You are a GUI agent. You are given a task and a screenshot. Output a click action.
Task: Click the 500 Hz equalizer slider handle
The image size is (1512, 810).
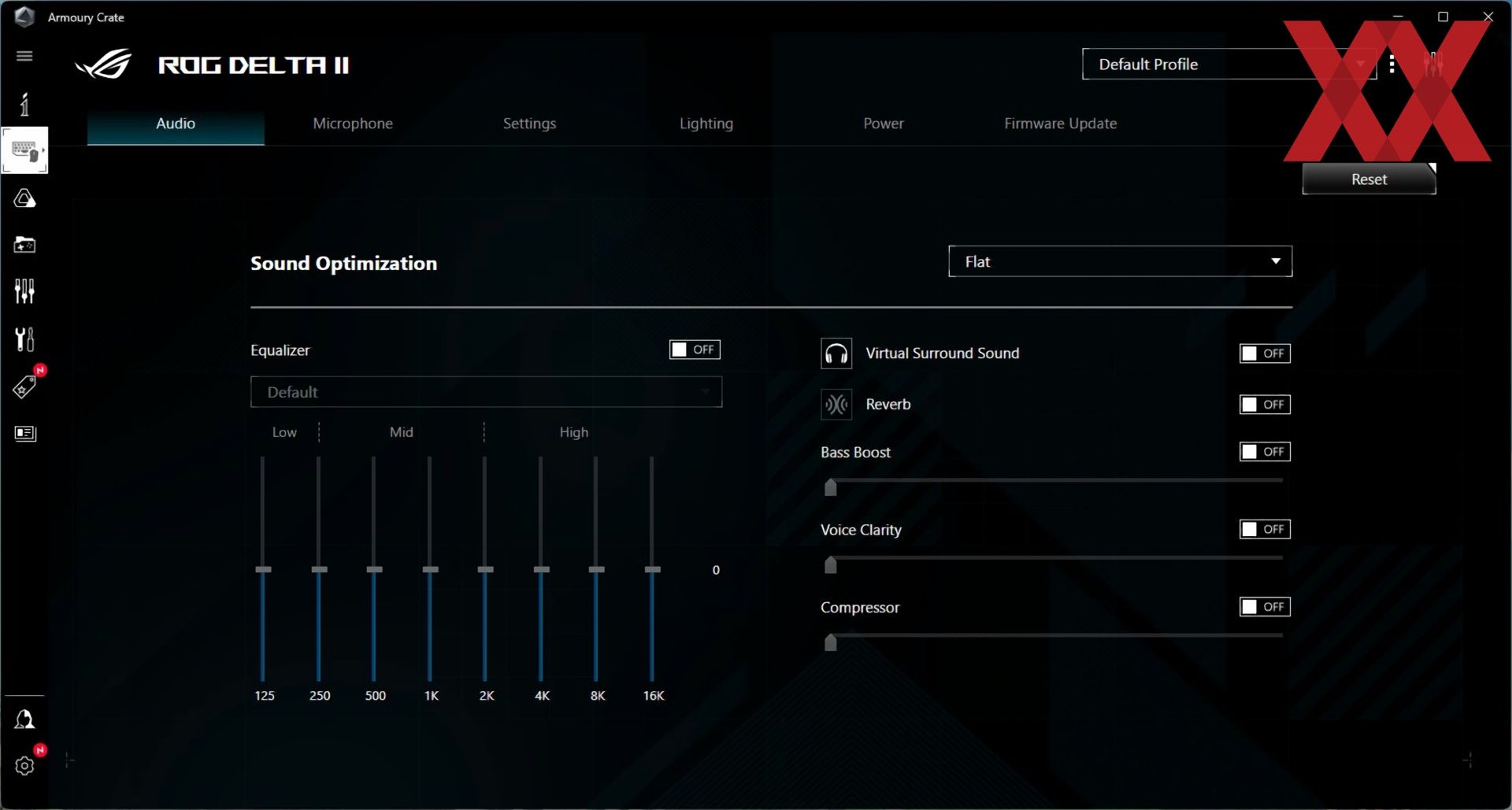tap(375, 569)
